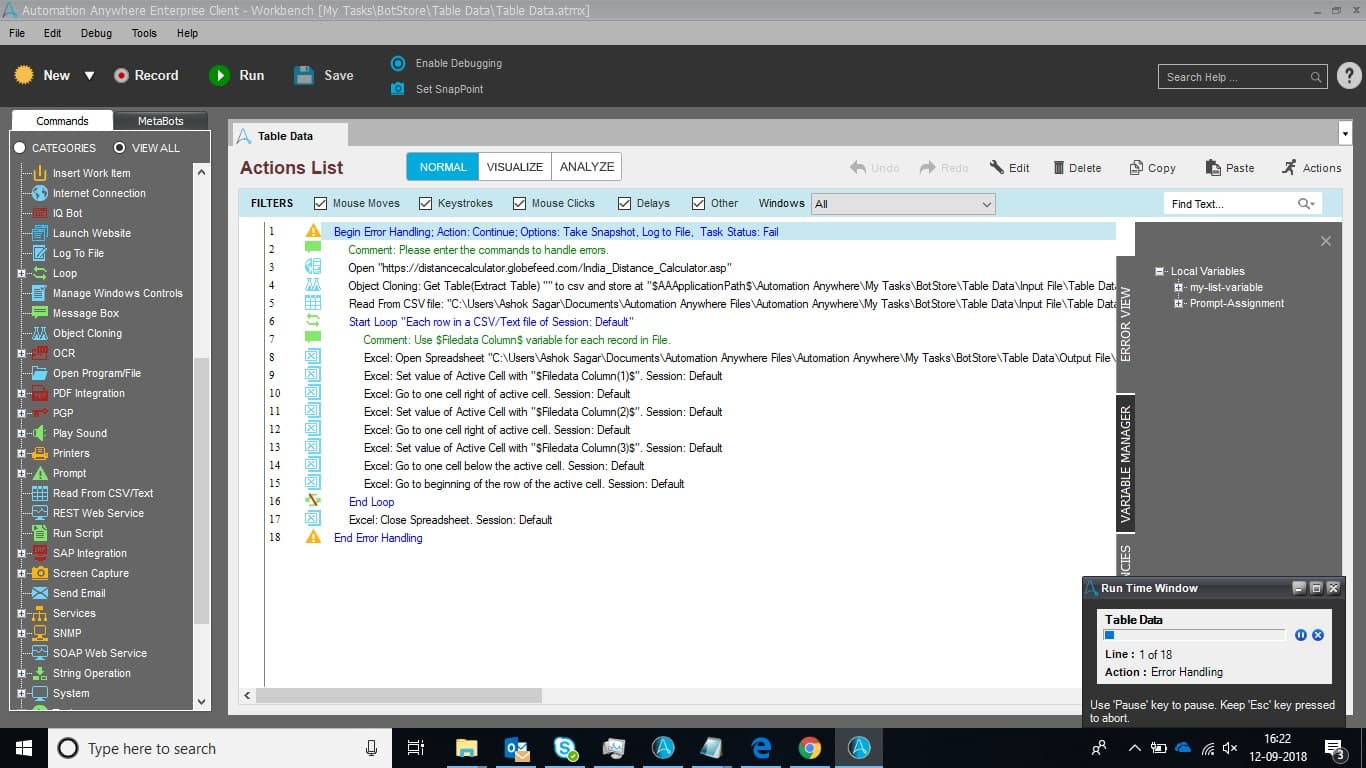Click the Record button icon
This screenshot has width=1366, height=768.
tap(122, 75)
